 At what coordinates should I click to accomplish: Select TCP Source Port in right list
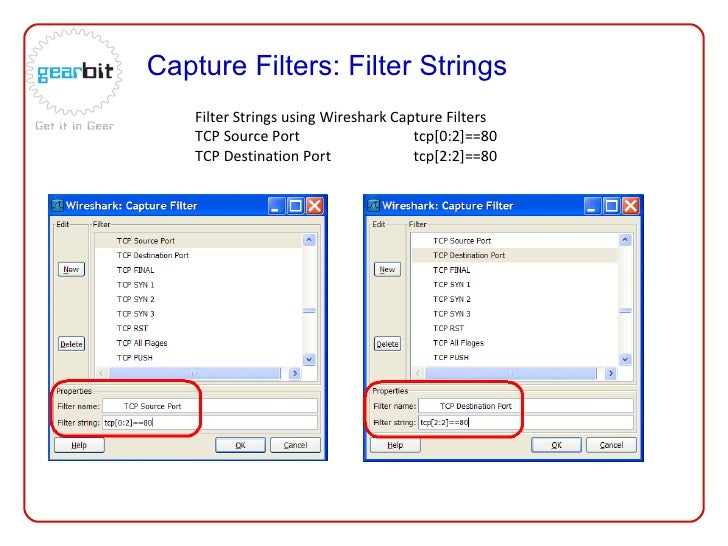tap(515, 240)
